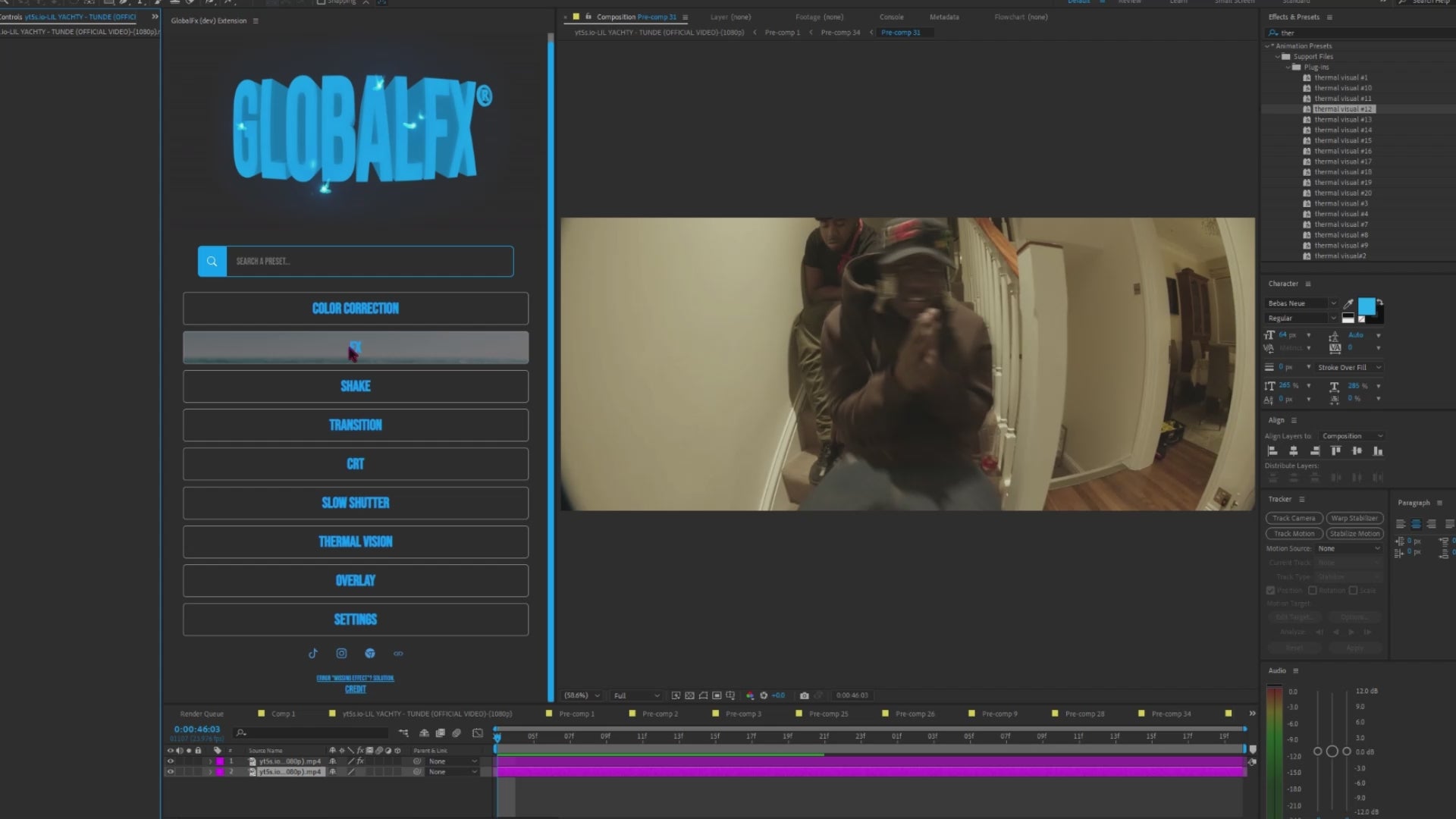This screenshot has width=1456, height=819.
Task: Open the font family Bebas Neue dropdown
Action: click(x=1301, y=303)
